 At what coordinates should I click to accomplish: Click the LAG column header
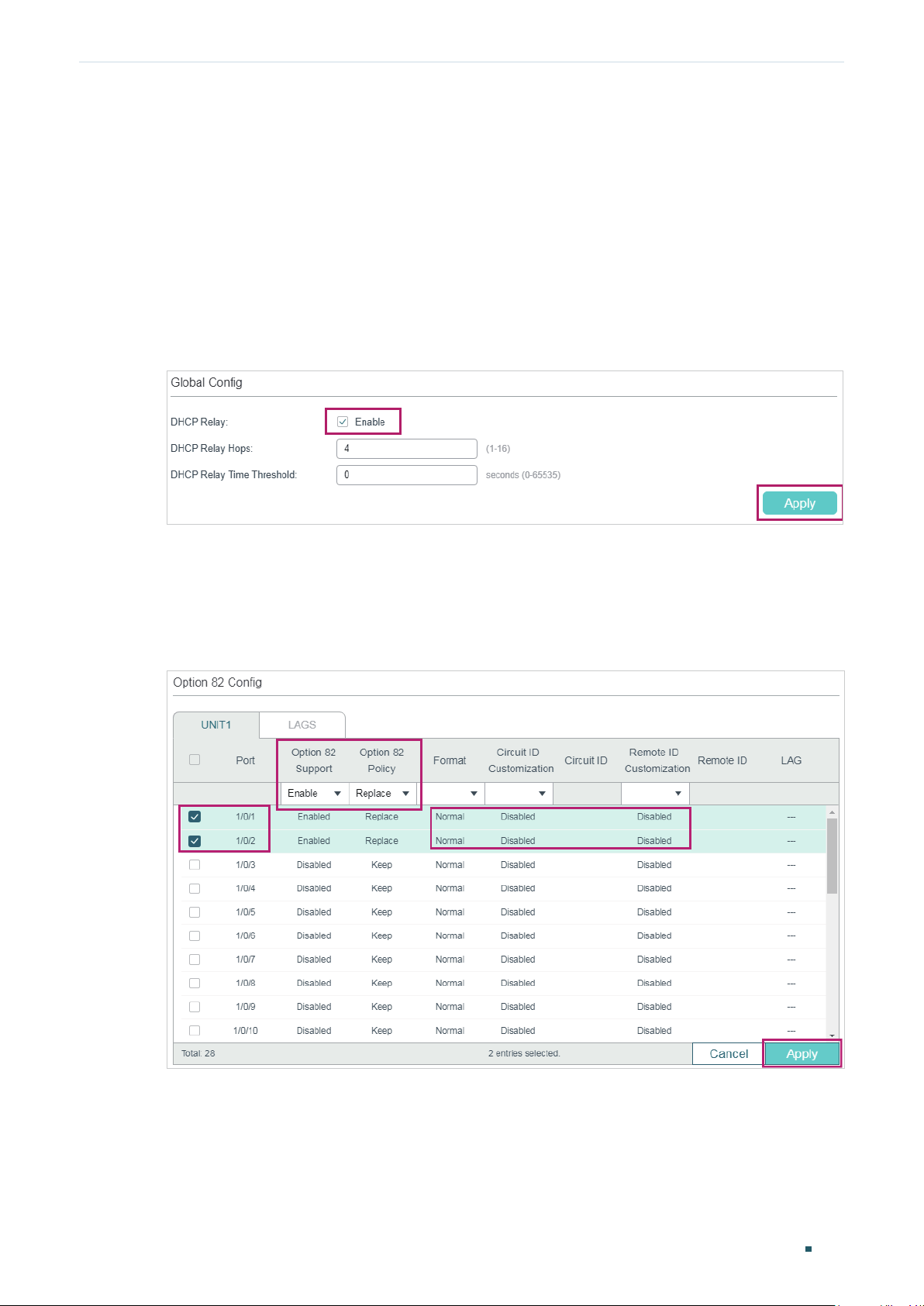coord(791,760)
